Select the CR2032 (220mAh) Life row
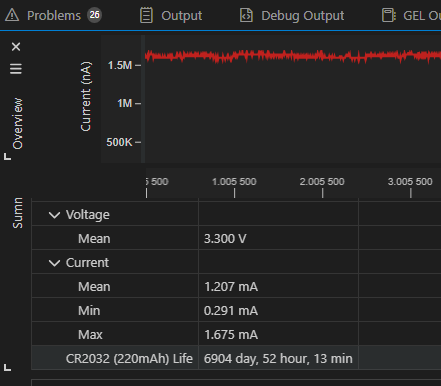441x386 pixels. tap(236, 357)
